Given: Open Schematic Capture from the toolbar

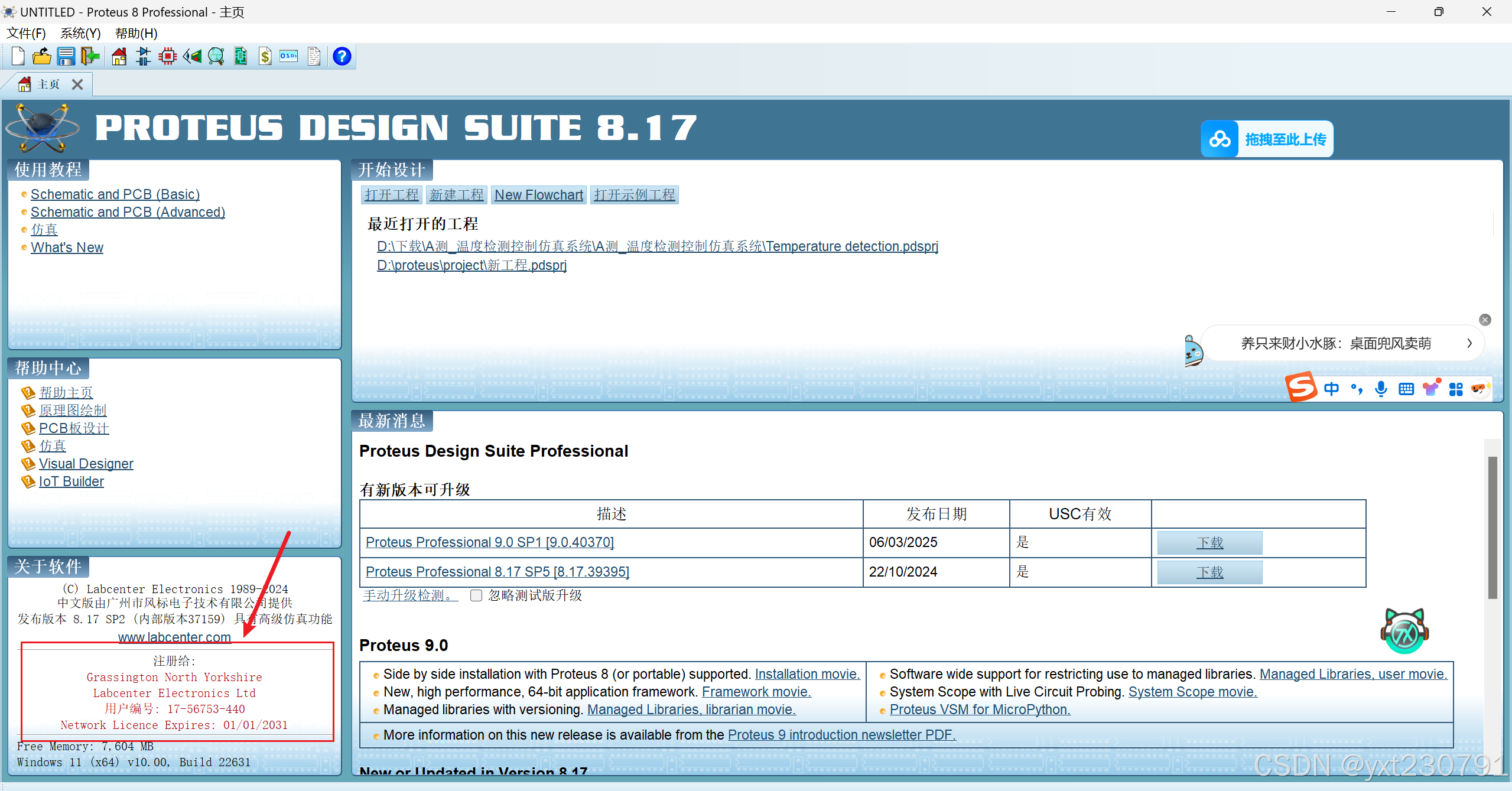Looking at the screenshot, I should 144,57.
